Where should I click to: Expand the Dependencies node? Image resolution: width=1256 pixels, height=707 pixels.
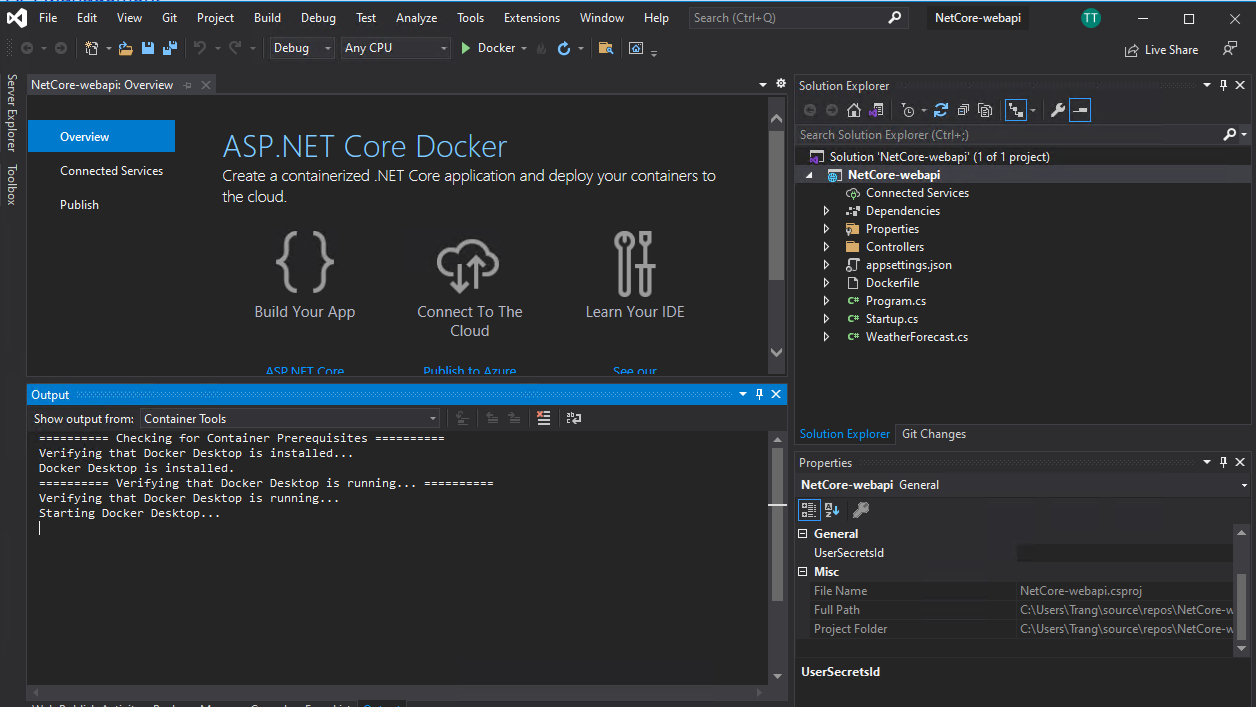[x=826, y=211]
